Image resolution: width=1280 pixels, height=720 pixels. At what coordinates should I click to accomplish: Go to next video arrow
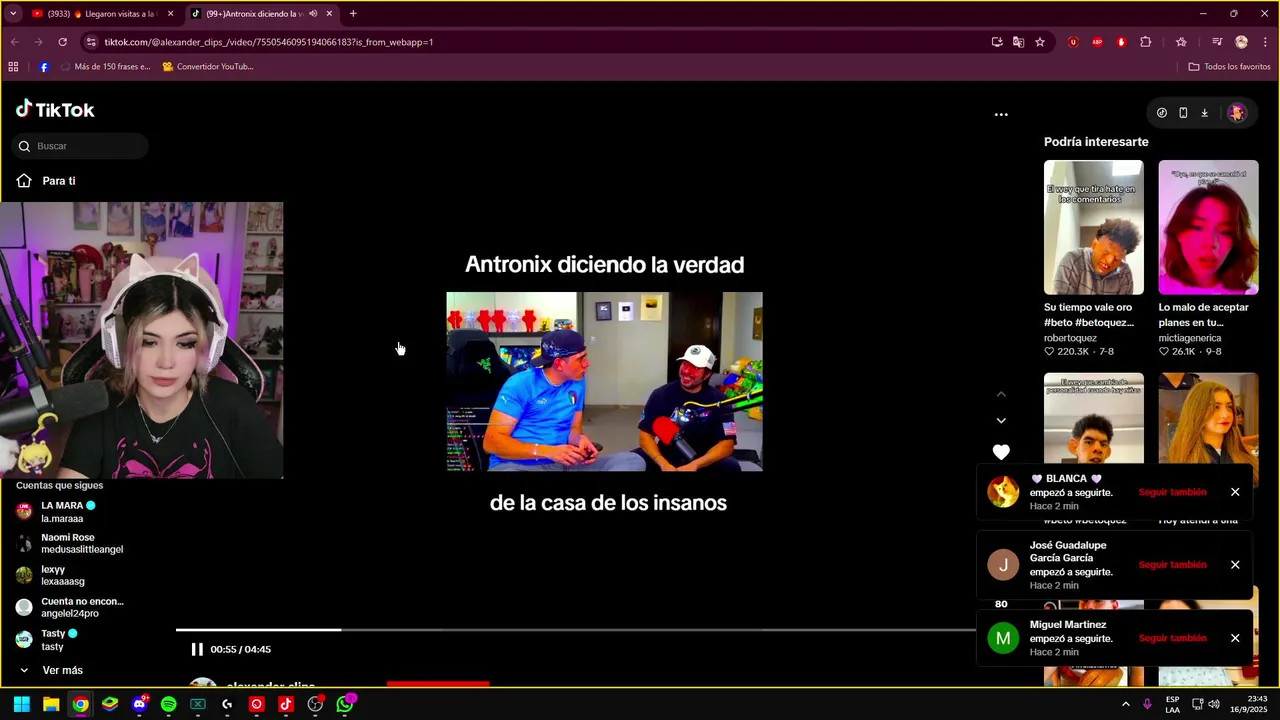click(x=1001, y=421)
